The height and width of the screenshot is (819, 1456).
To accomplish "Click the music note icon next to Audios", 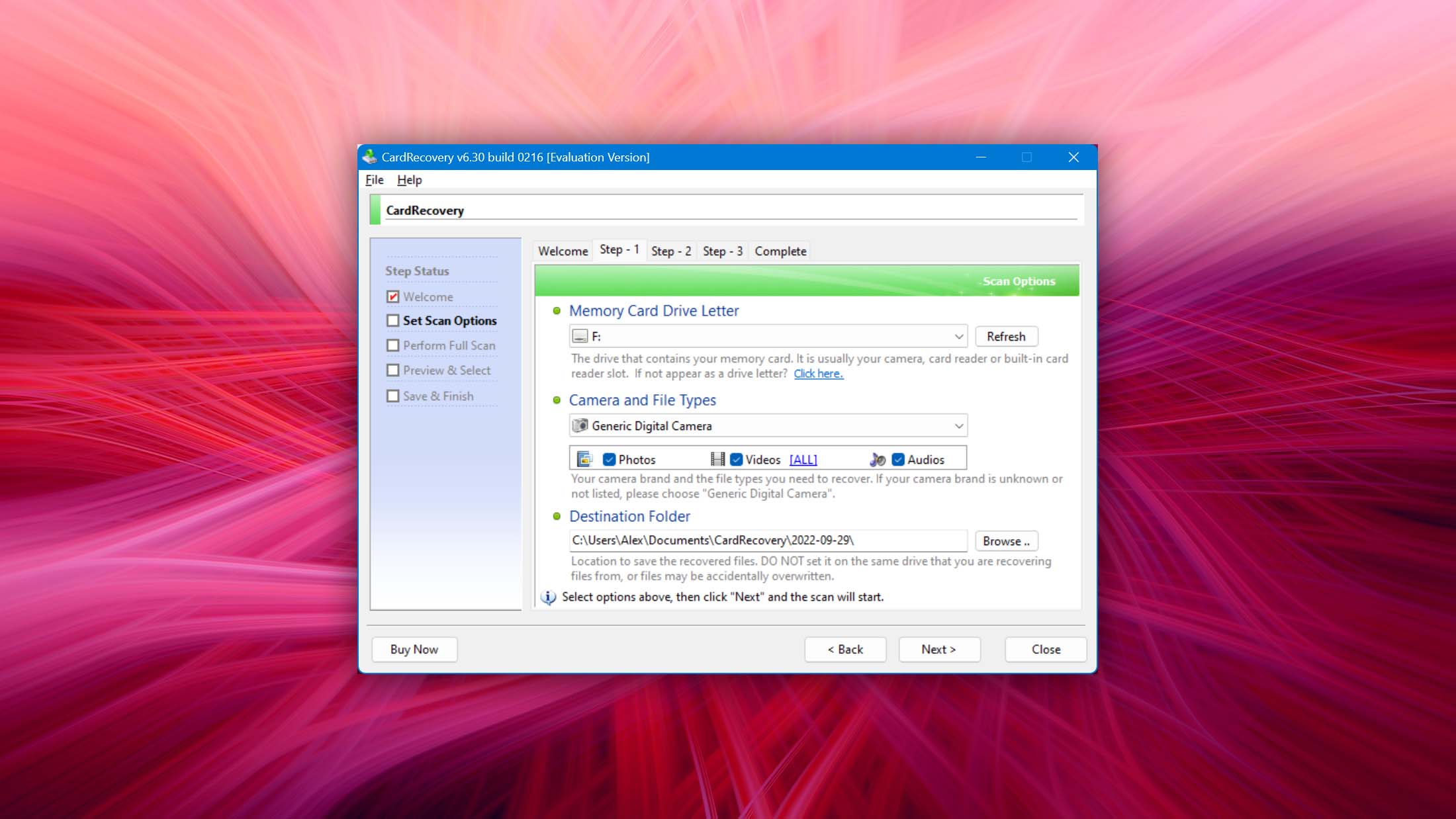I will [x=878, y=459].
